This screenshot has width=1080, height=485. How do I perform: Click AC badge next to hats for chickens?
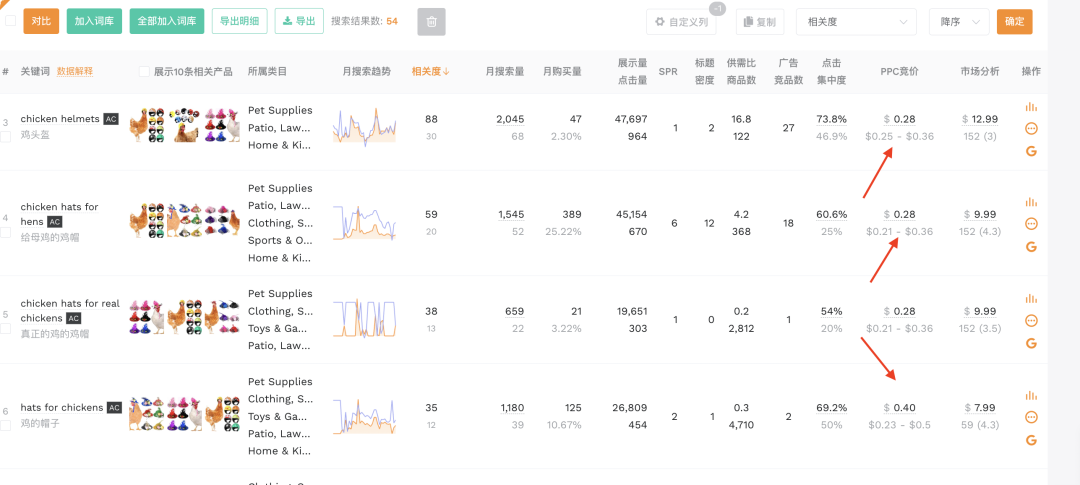click(114, 408)
